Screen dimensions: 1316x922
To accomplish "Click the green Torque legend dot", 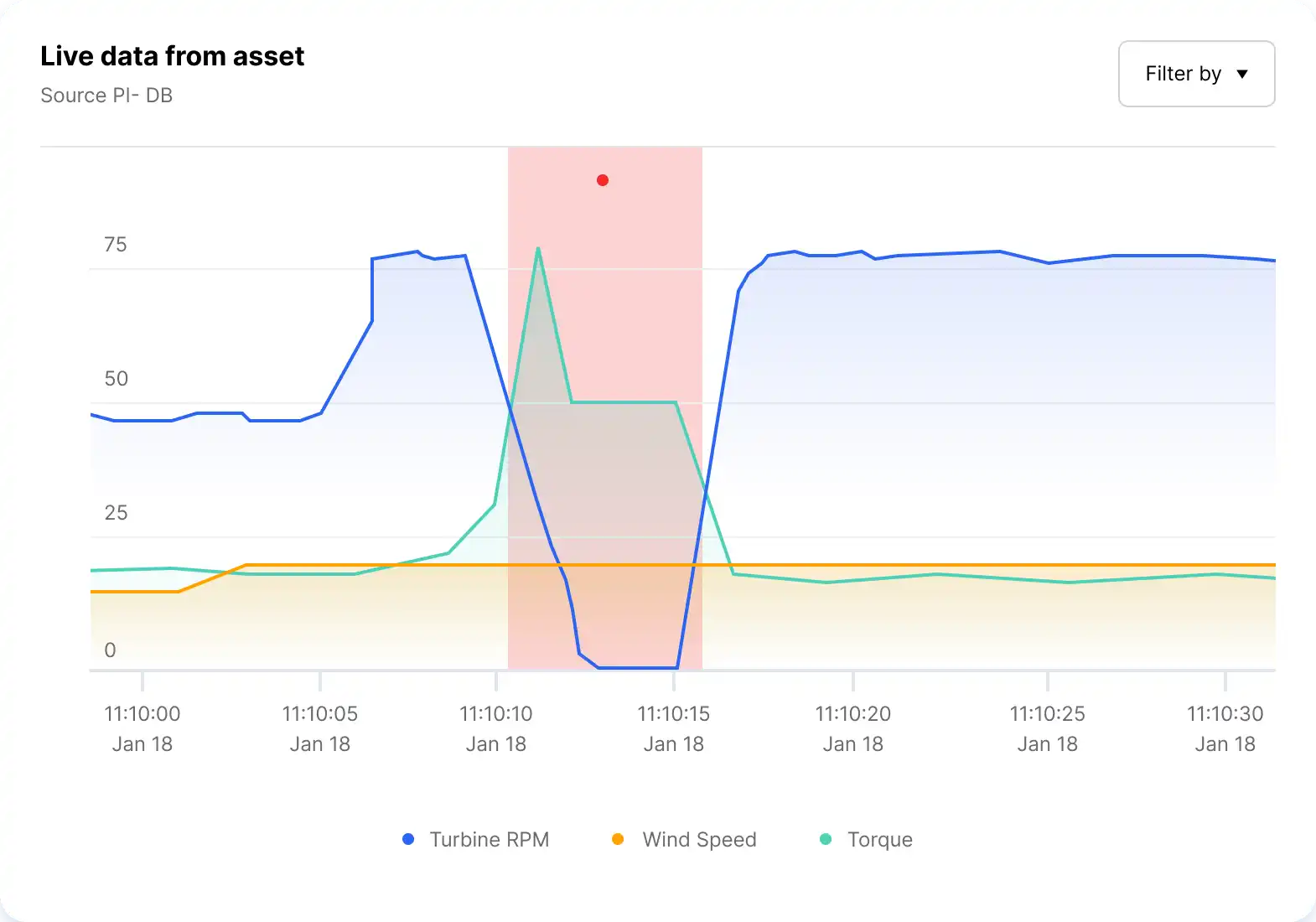I will (x=826, y=839).
